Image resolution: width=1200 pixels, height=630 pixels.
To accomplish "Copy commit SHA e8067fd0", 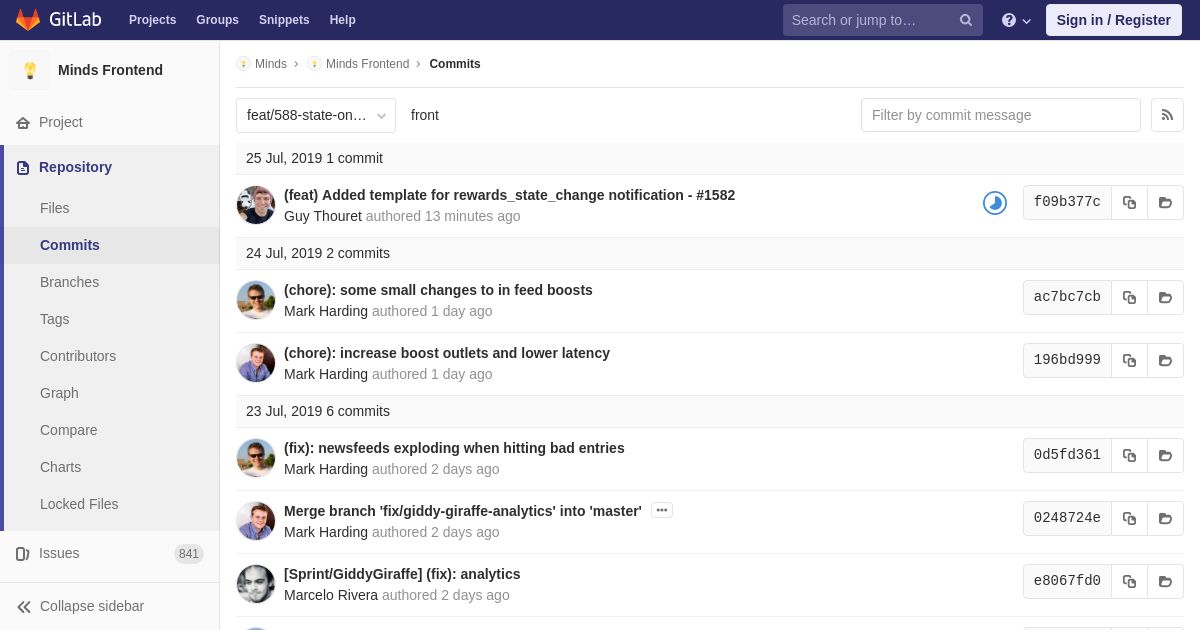I will click(x=1129, y=581).
